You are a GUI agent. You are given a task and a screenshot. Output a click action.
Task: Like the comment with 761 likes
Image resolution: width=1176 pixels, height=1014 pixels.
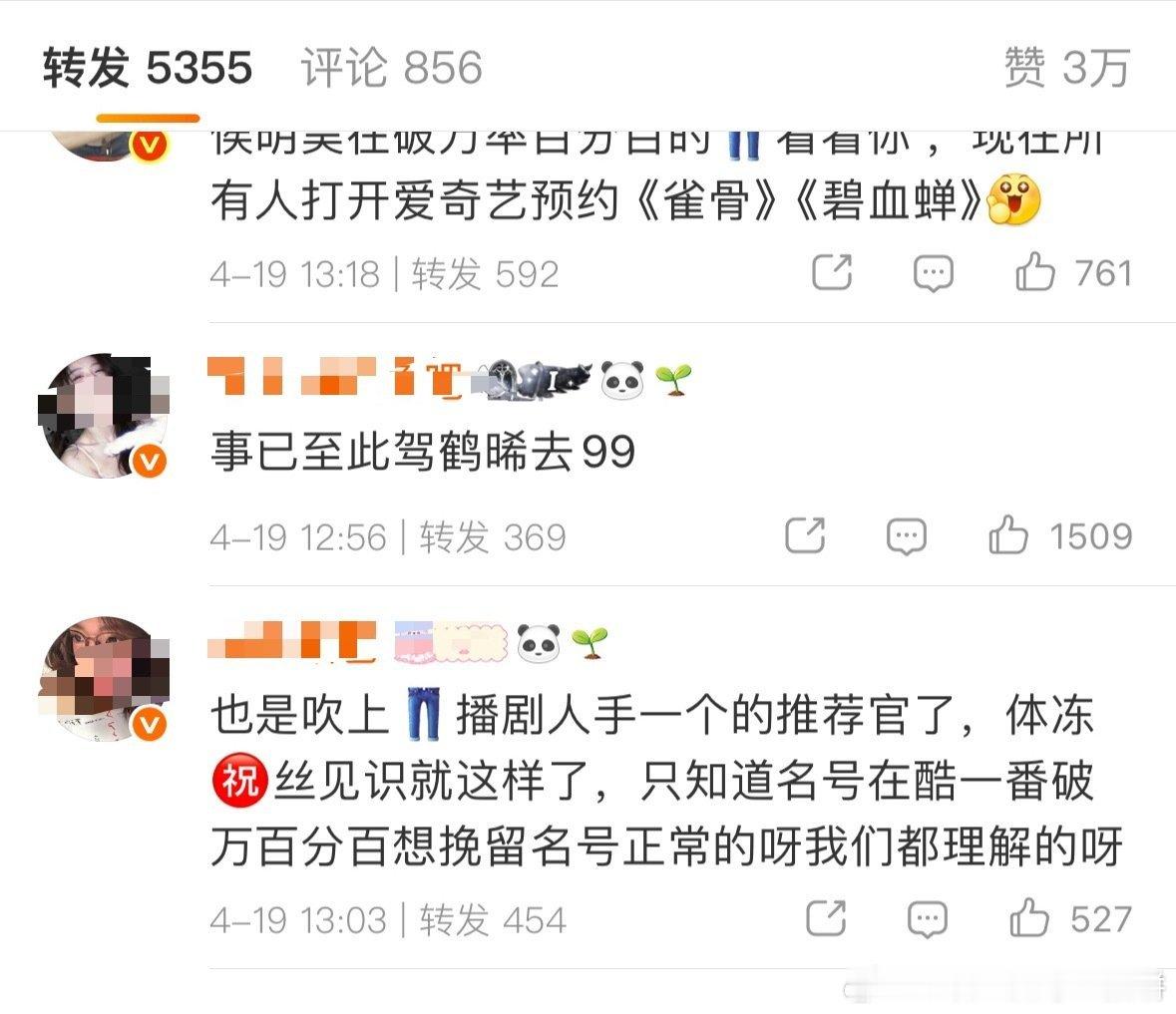click(1035, 271)
